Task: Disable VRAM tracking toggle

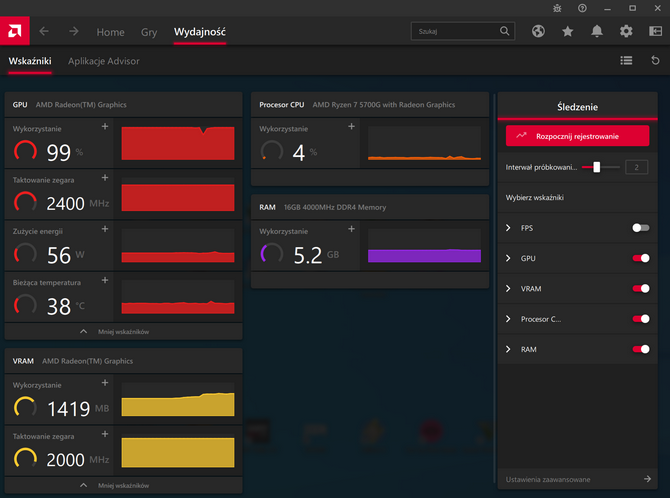Action: pos(641,289)
